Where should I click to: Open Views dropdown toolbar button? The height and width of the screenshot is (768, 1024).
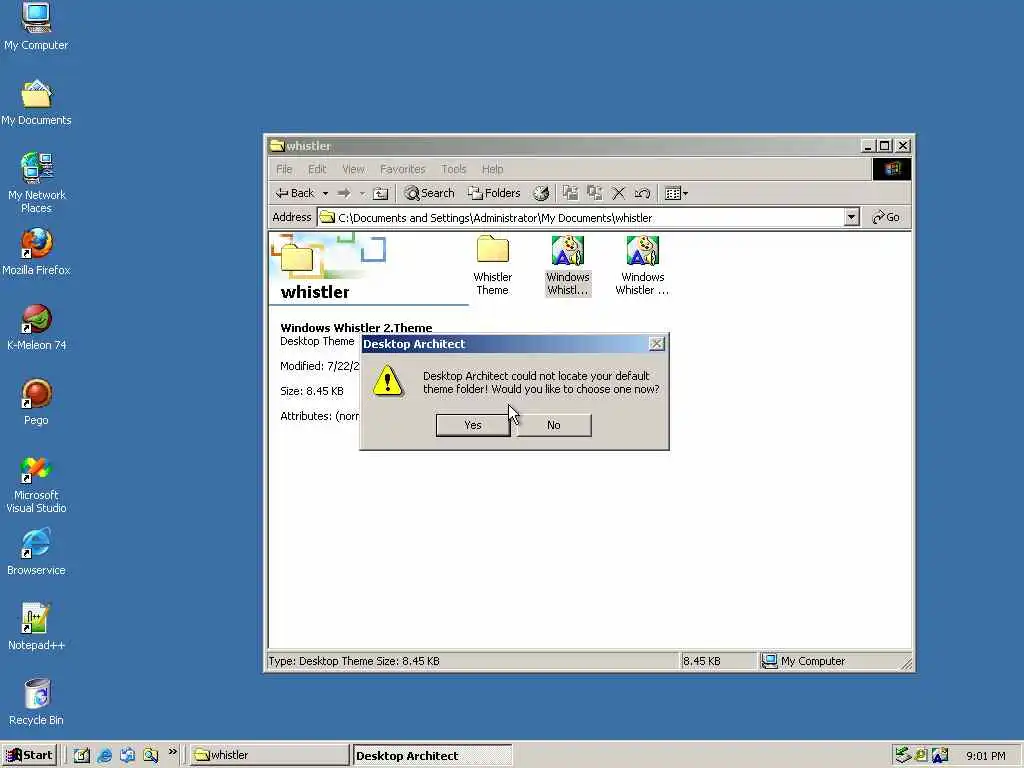click(676, 193)
